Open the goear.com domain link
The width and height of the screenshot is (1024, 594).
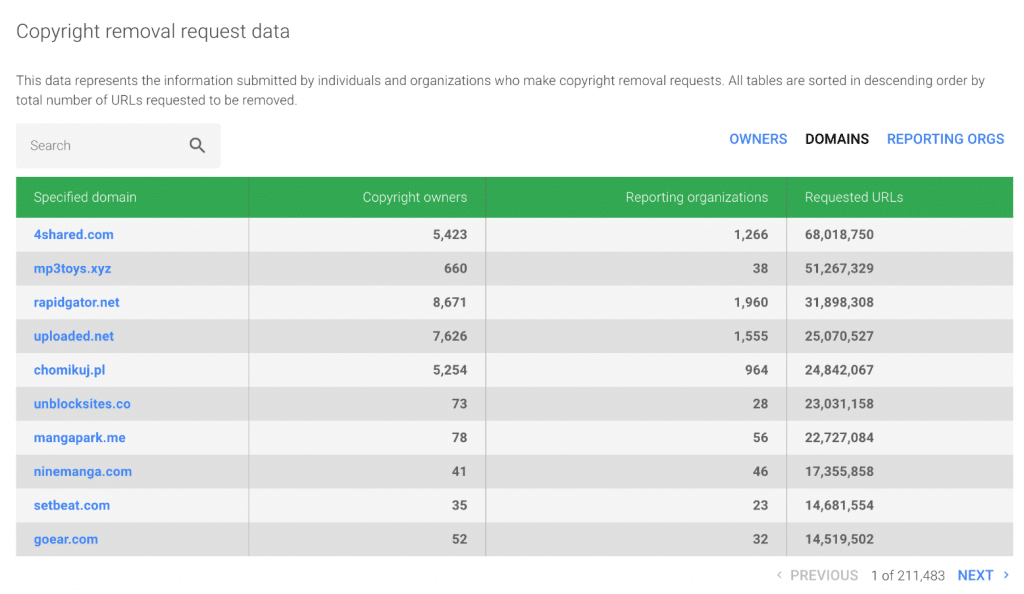pyautogui.click(x=66, y=539)
